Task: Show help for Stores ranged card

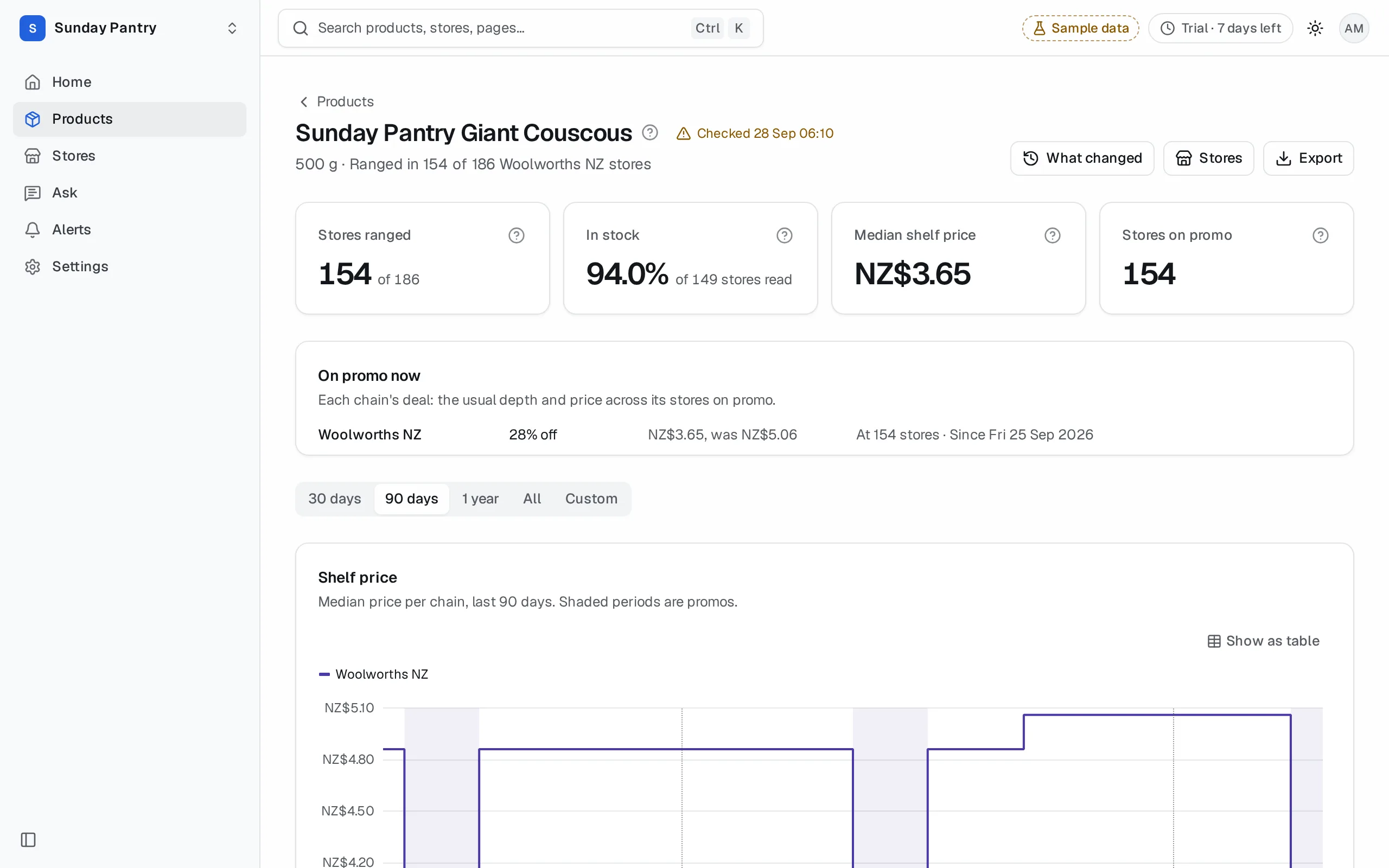Action: coord(516,235)
